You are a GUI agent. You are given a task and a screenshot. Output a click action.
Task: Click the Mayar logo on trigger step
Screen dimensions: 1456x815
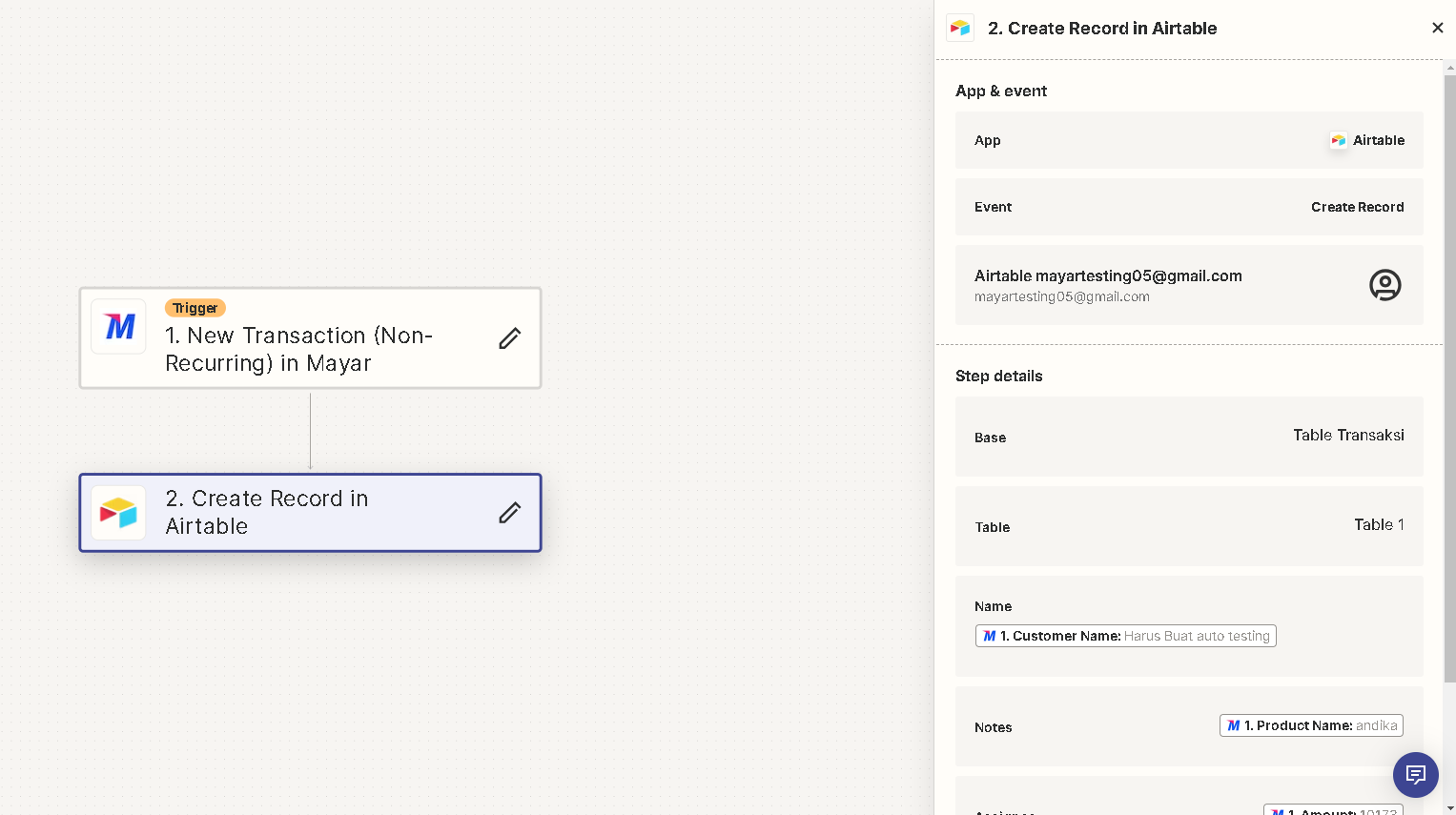[119, 327]
